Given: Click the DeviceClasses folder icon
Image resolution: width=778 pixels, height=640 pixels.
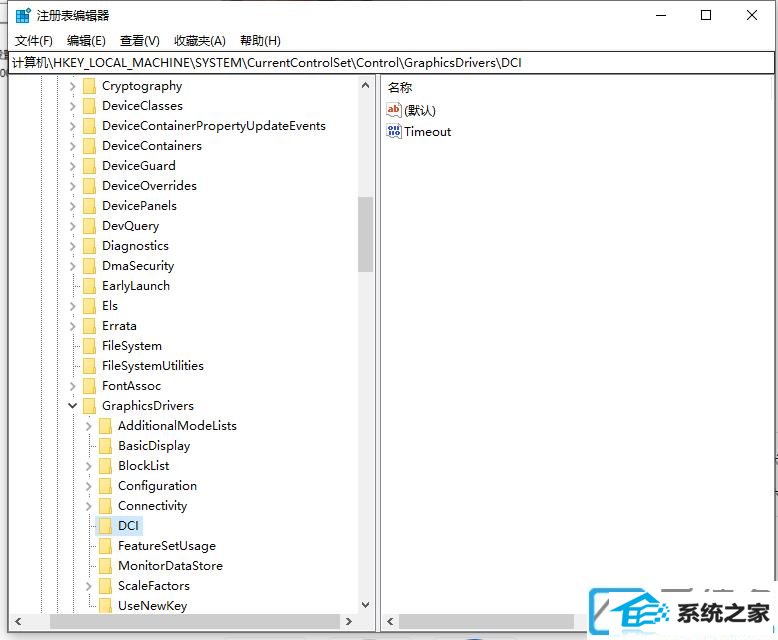Looking at the screenshot, I should (89, 106).
